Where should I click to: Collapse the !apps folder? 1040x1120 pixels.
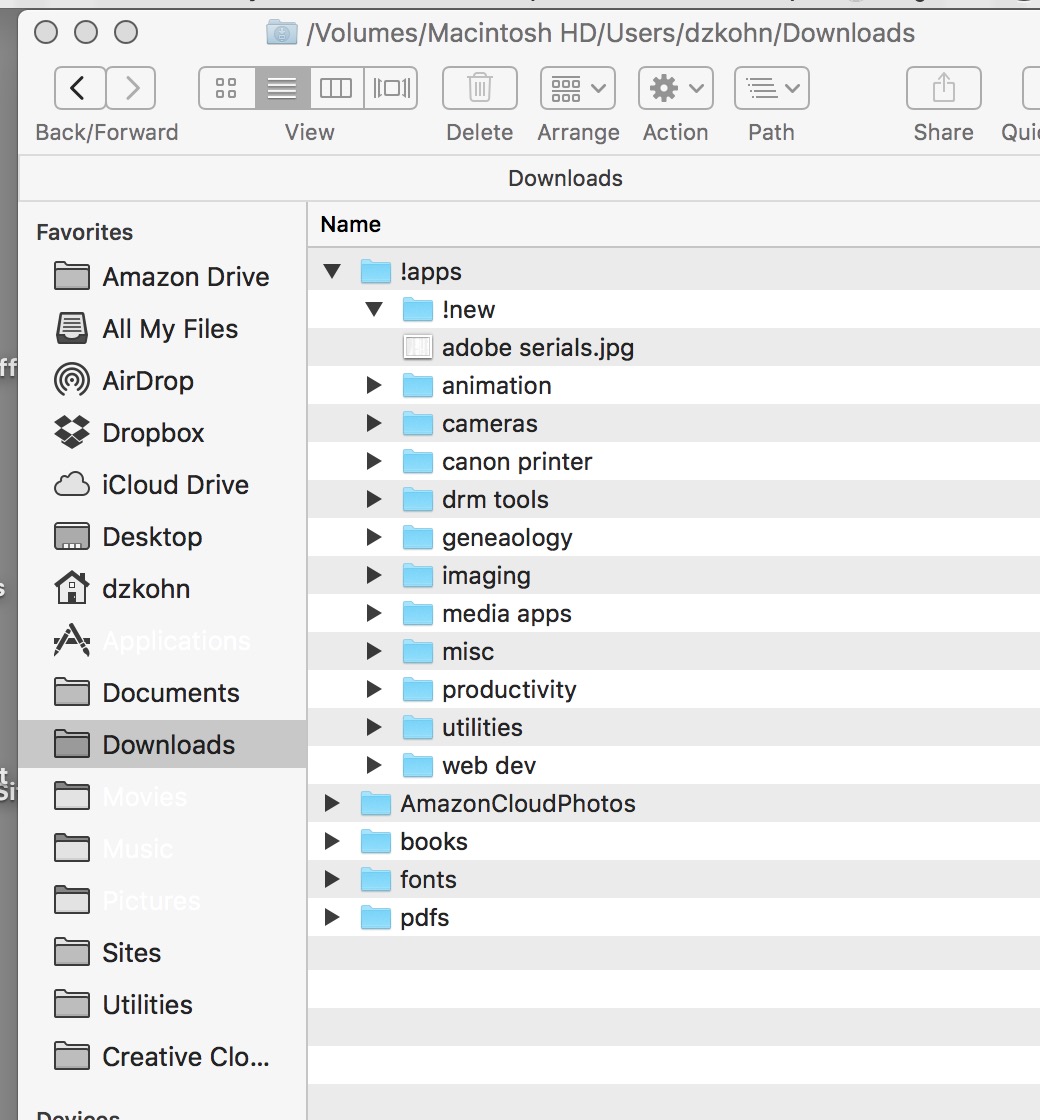pyautogui.click(x=332, y=271)
